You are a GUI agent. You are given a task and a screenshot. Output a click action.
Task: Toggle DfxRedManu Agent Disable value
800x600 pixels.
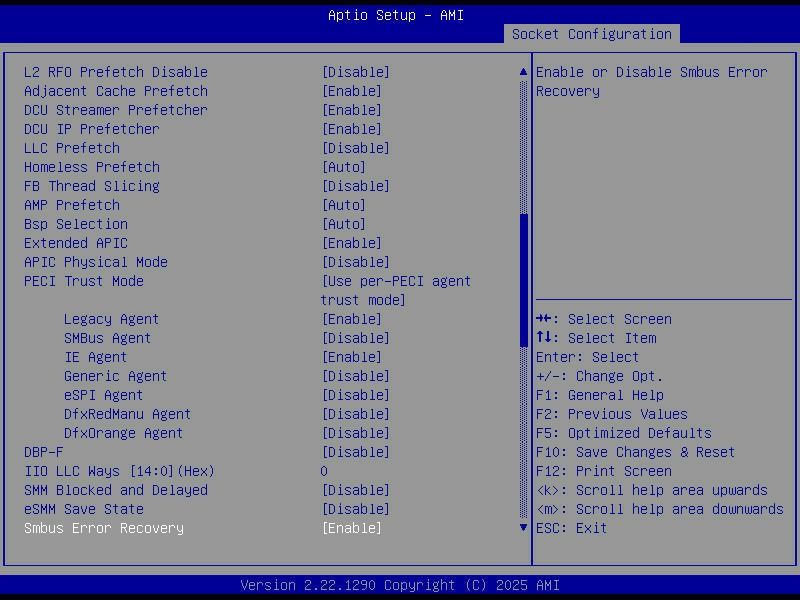pos(356,414)
